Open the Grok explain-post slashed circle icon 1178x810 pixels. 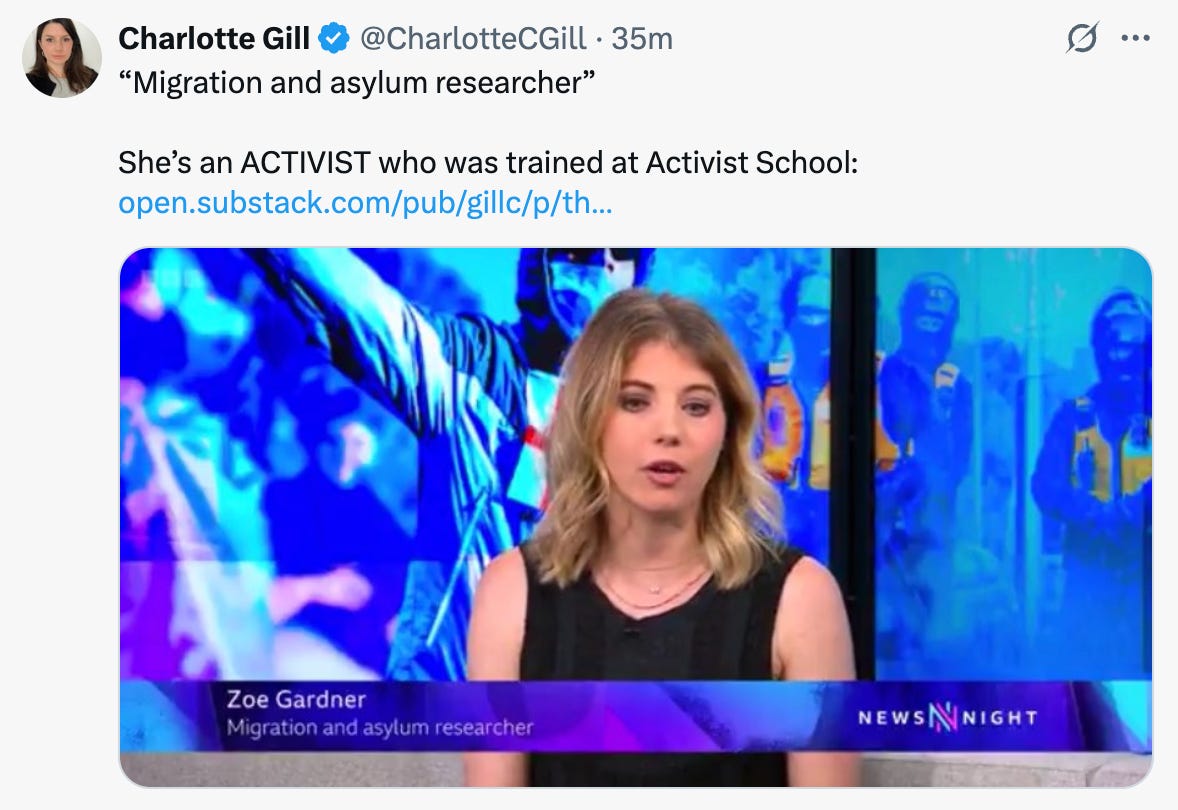pyautogui.click(x=1082, y=38)
